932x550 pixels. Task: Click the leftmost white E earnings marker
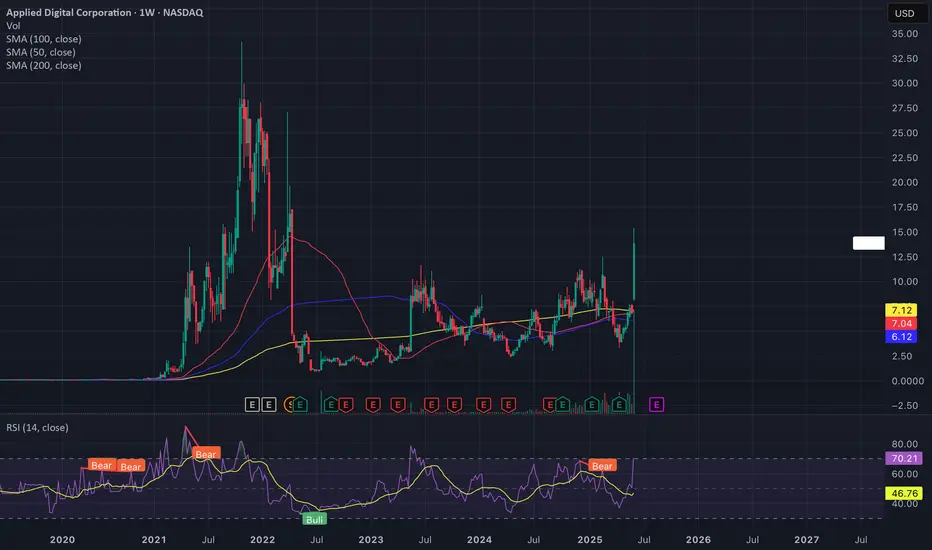point(252,405)
